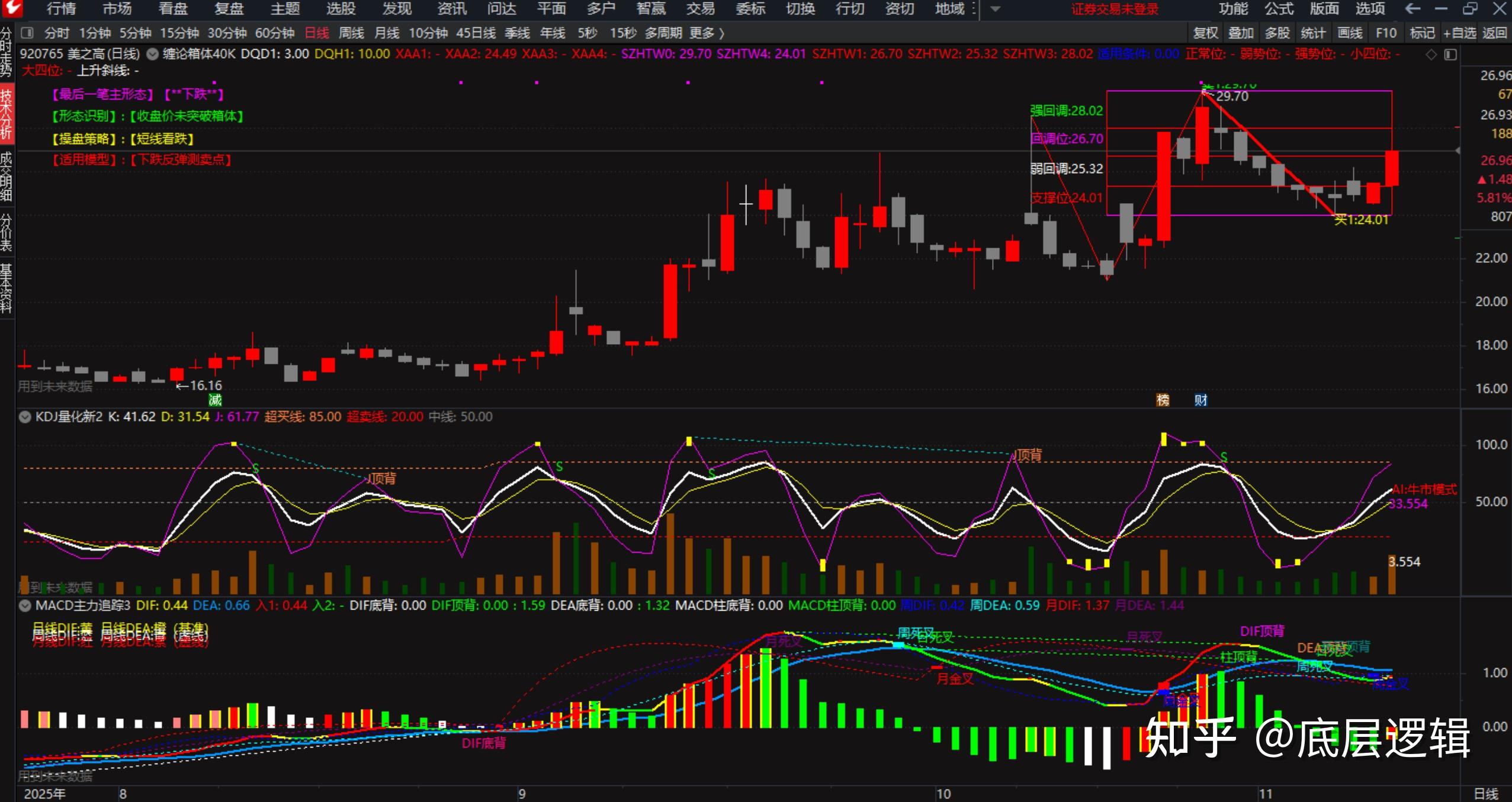Toggle the left sidebar panel icon
This screenshot has height=802, width=1512.
[x=27, y=33]
